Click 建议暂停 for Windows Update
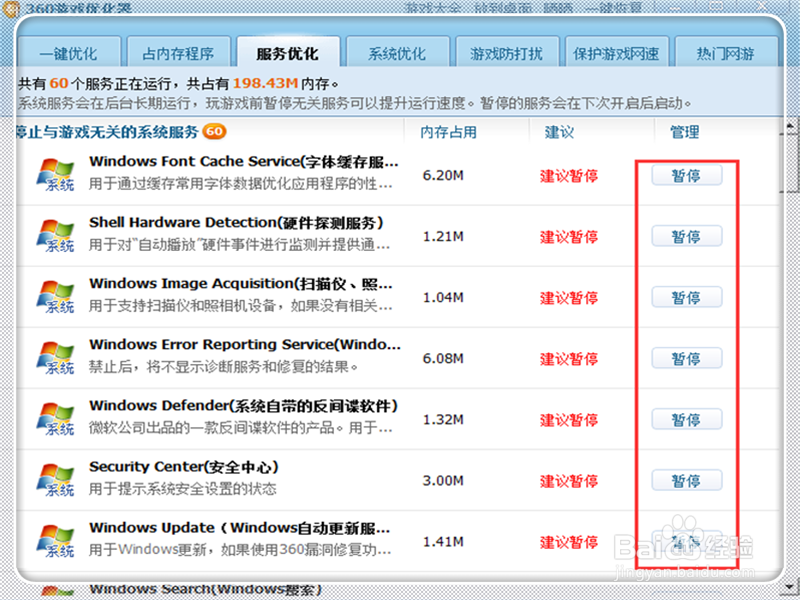Viewport: 800px width, 600px height. pyautogui.click(x=569, y=542)
